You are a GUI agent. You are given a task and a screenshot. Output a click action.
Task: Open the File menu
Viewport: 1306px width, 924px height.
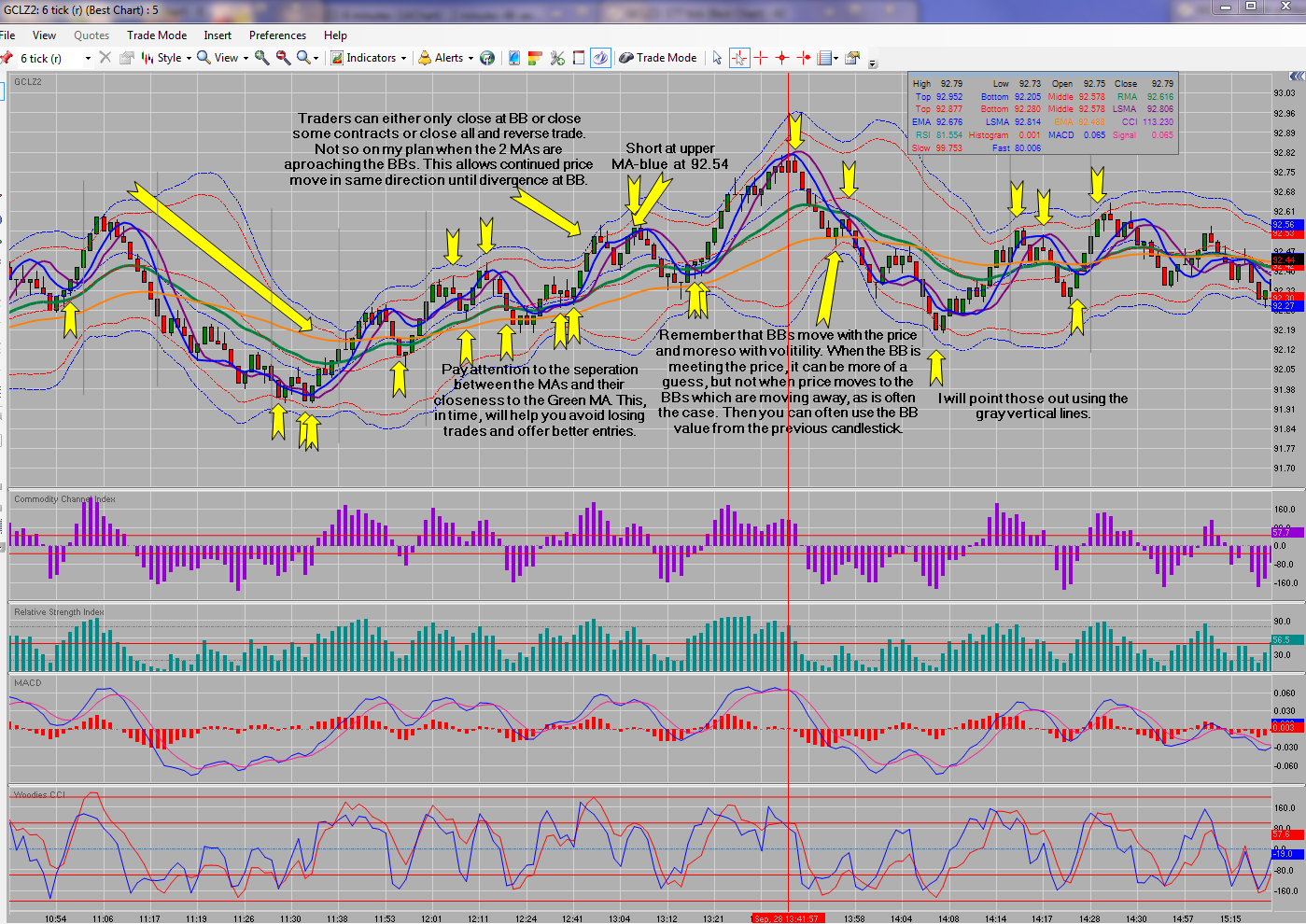(7, 35)
